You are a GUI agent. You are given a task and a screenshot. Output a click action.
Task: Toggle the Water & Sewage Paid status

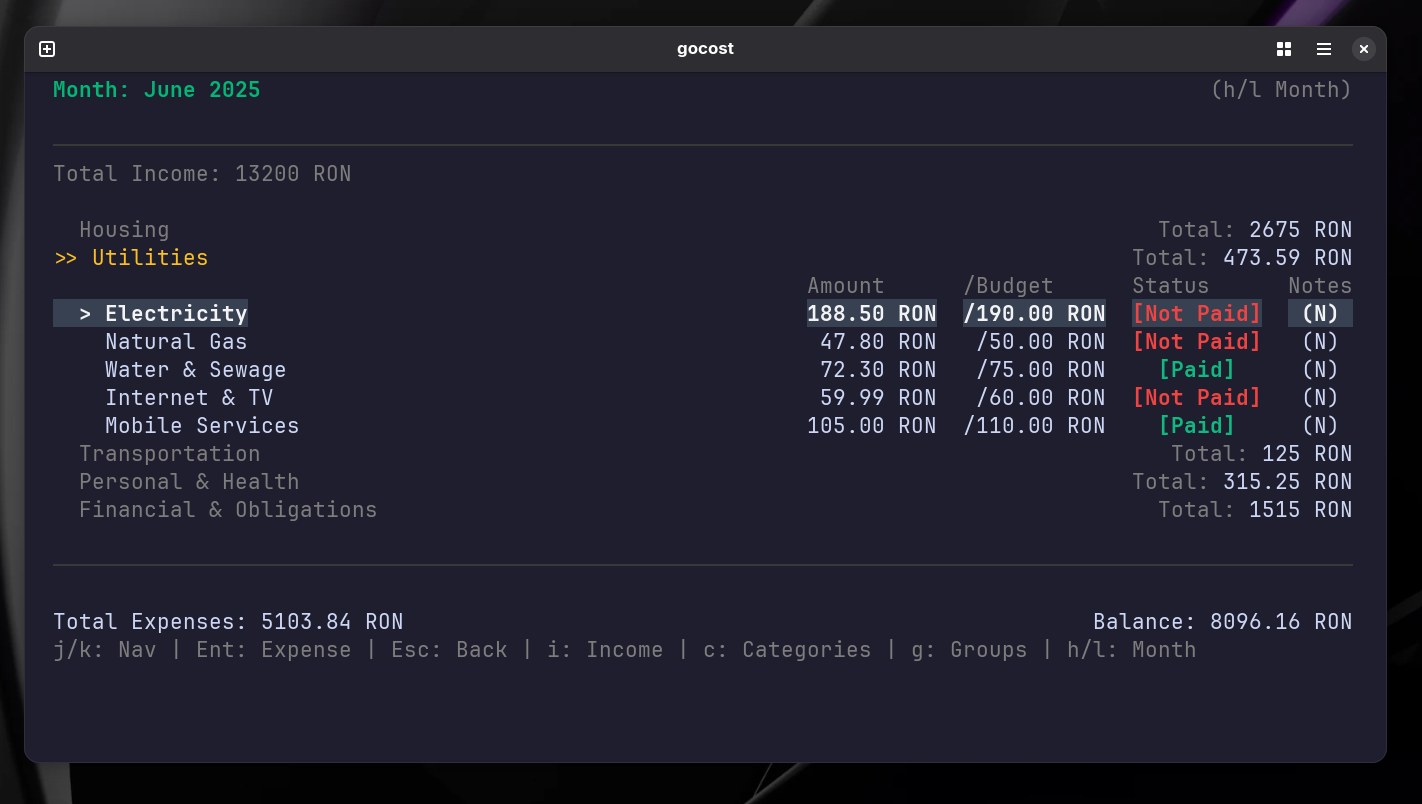1196,370
